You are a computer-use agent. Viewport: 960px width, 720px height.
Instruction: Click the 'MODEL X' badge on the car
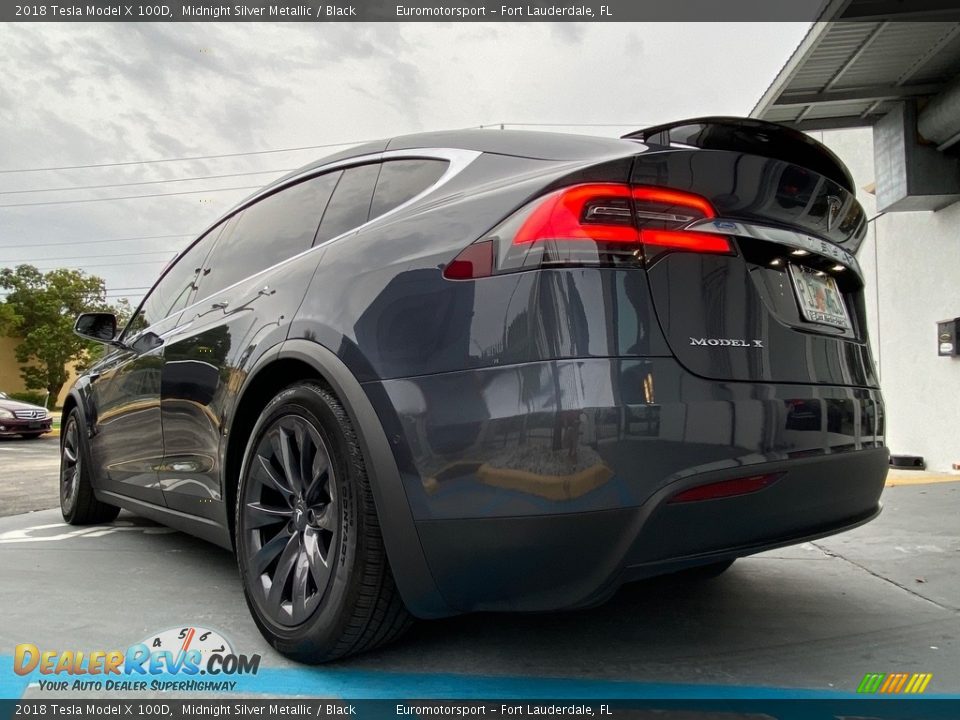coord(726,342)
